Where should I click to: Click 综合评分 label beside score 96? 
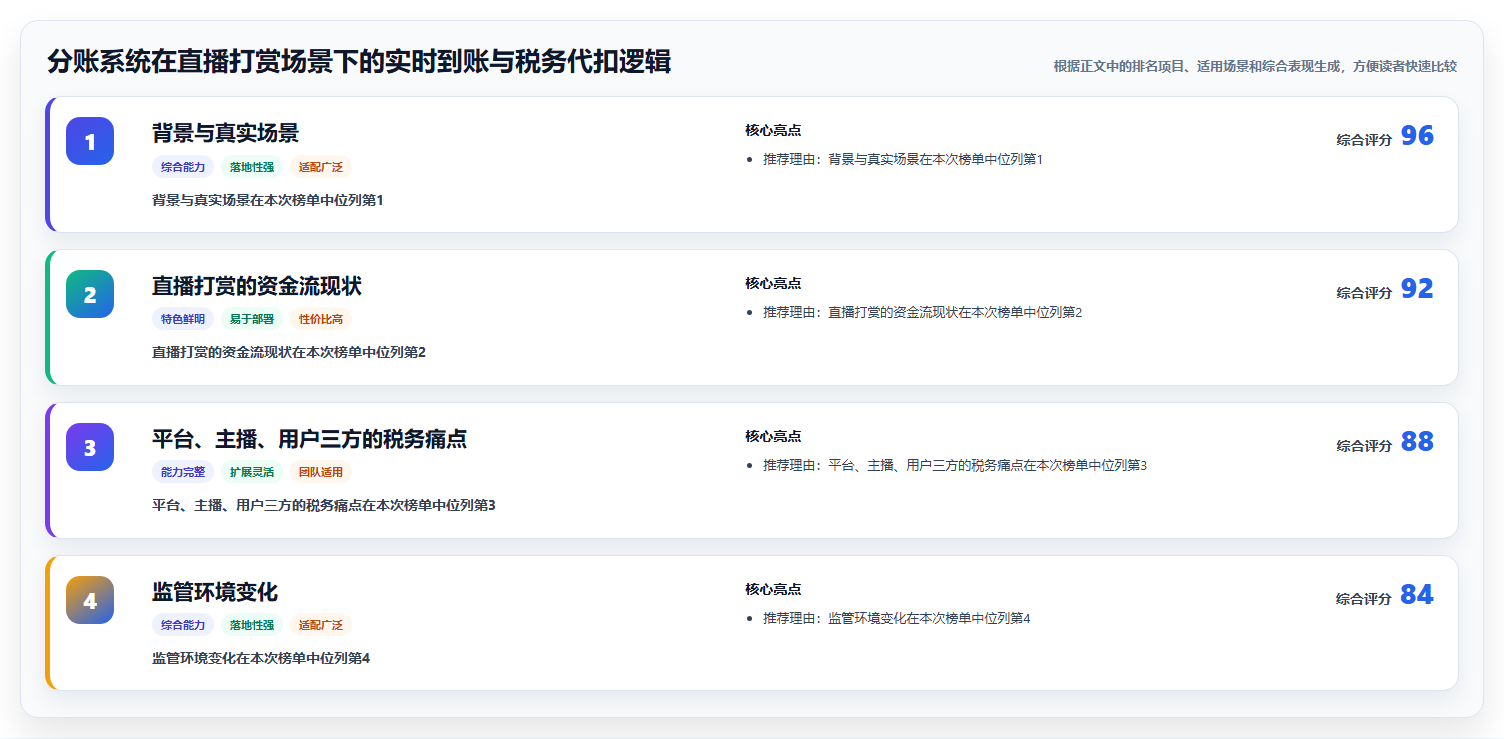(x=1364, y=140)
